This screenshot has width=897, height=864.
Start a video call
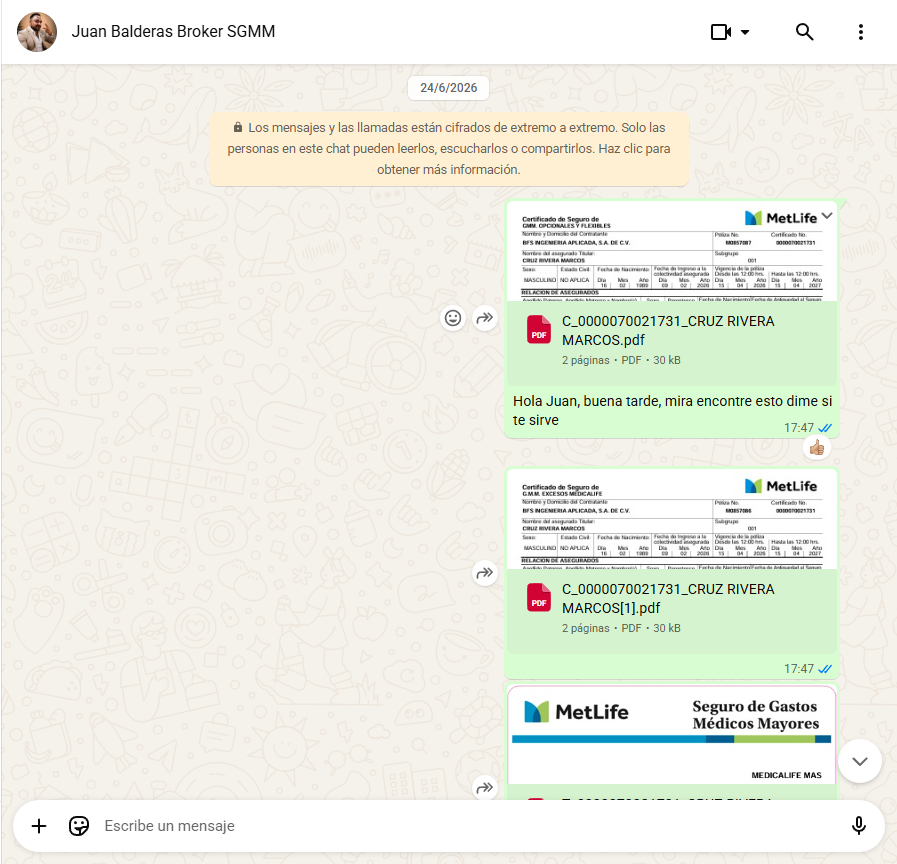point(721,32)
